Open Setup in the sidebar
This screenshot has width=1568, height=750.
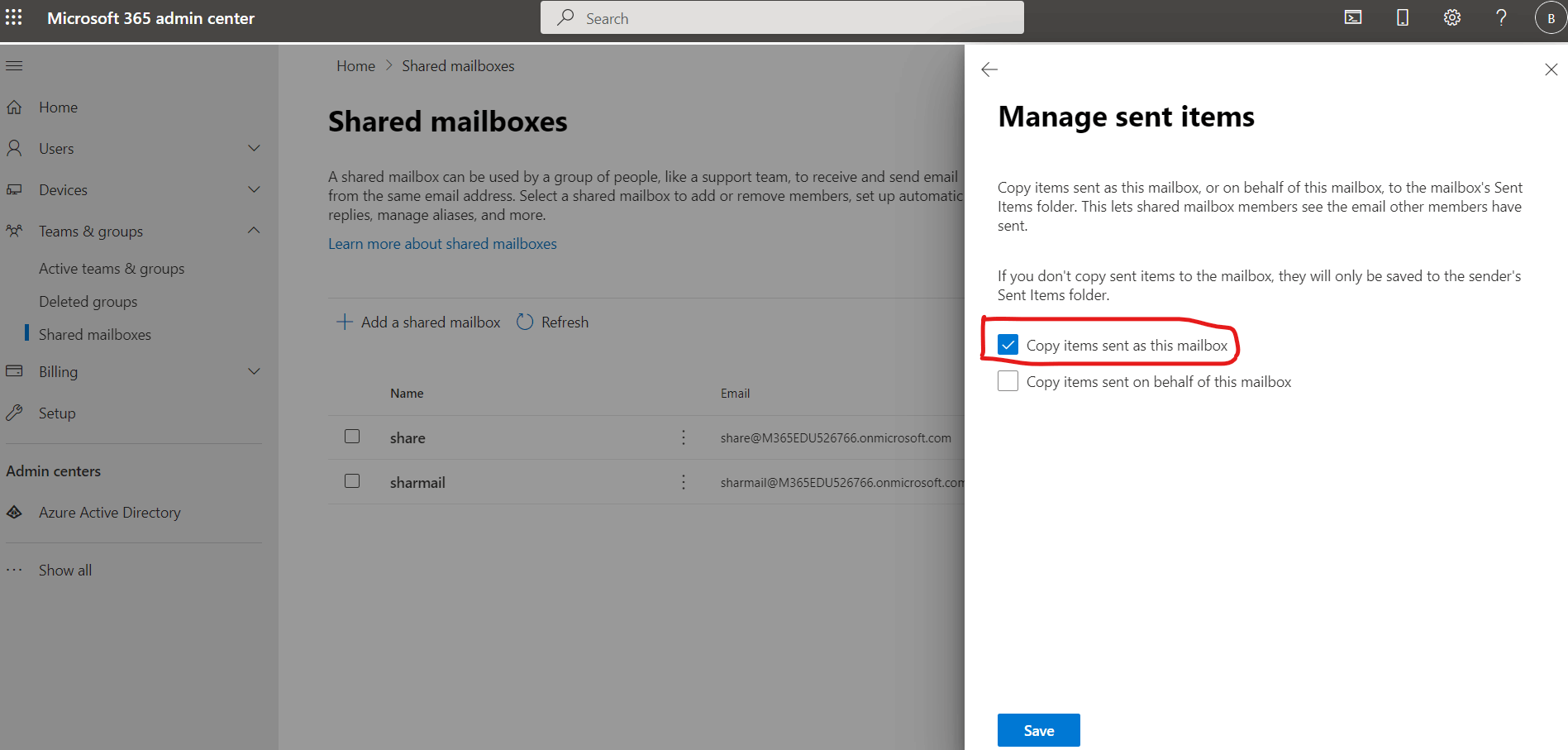(57, 413)
